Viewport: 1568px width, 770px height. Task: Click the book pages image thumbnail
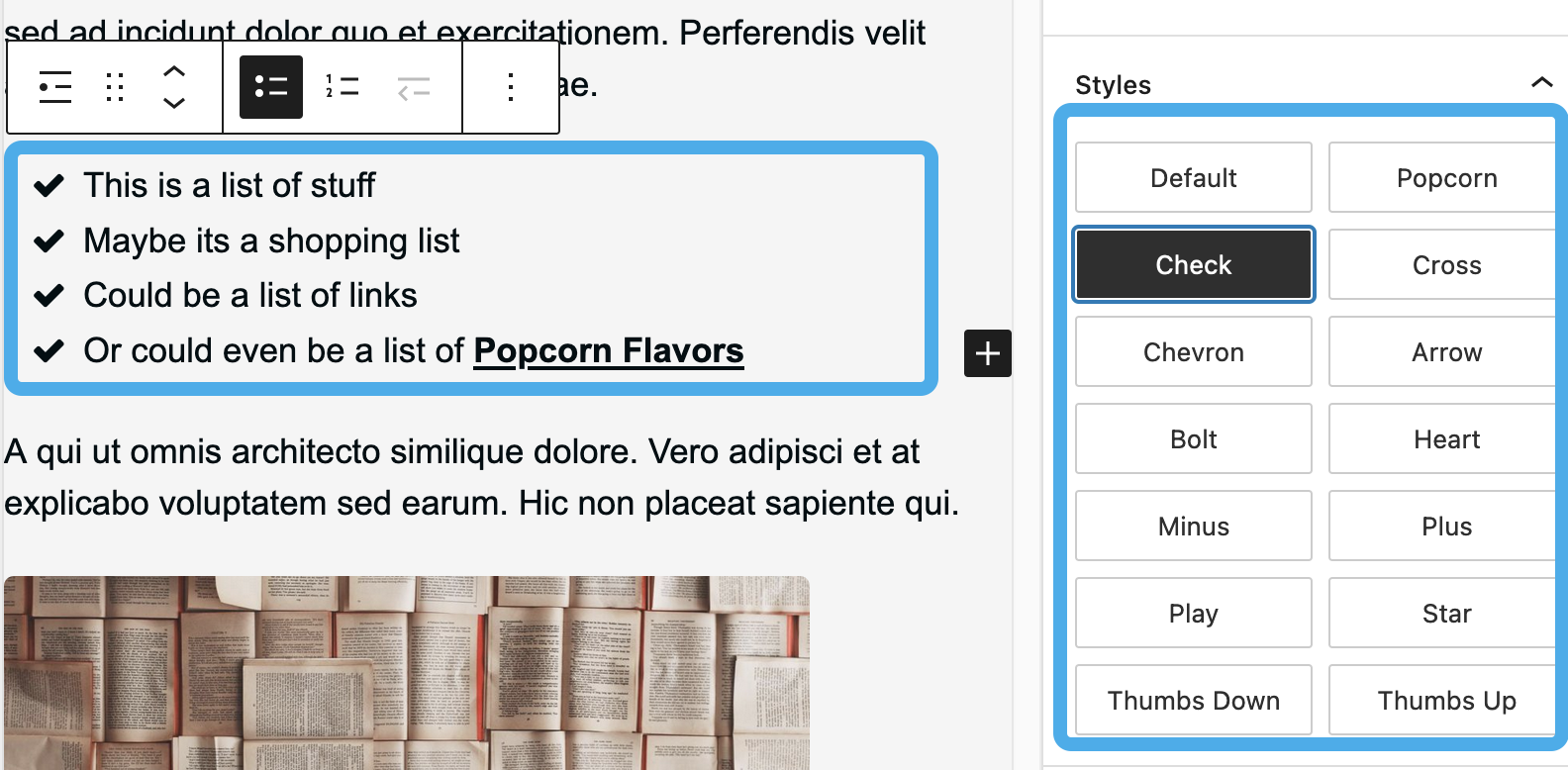(x=406, y=672)
